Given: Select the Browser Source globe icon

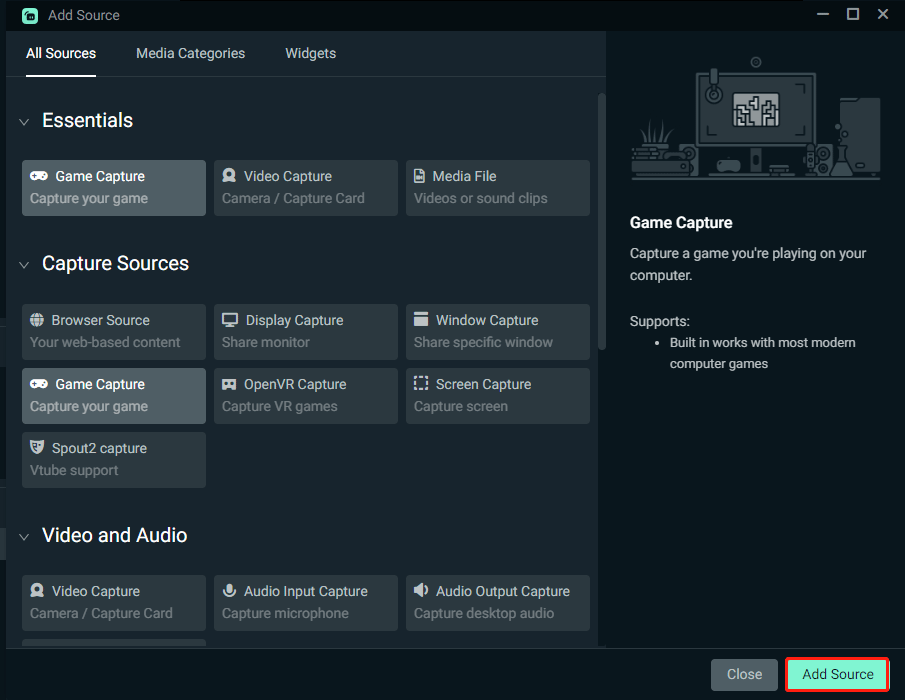Looking at the screenshot, I should (37, 320).
